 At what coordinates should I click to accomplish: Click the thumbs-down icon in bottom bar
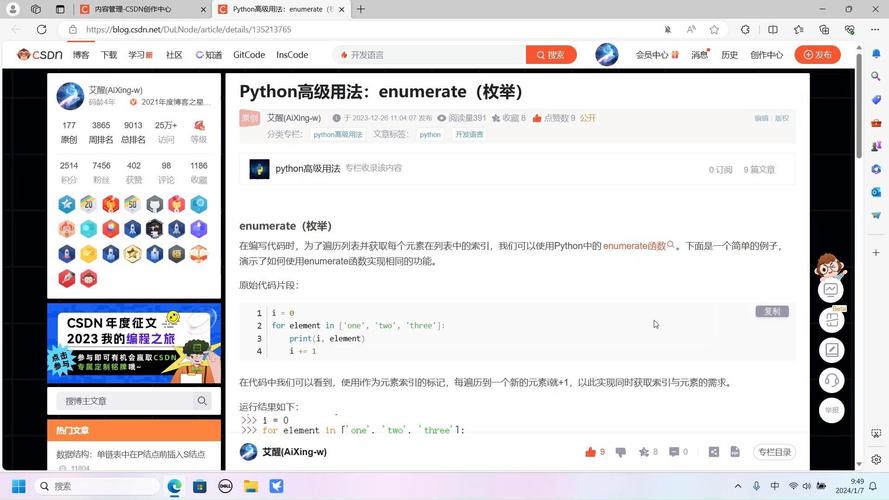point(621,452)
